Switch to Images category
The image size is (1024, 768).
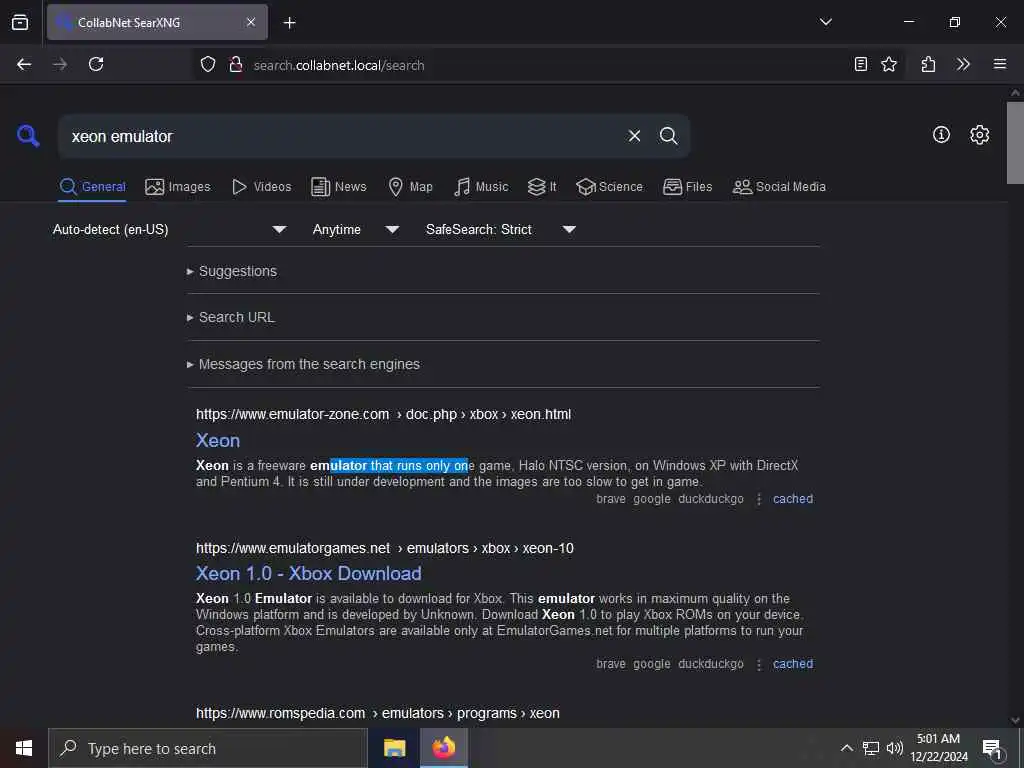click(x=178, y=187)
